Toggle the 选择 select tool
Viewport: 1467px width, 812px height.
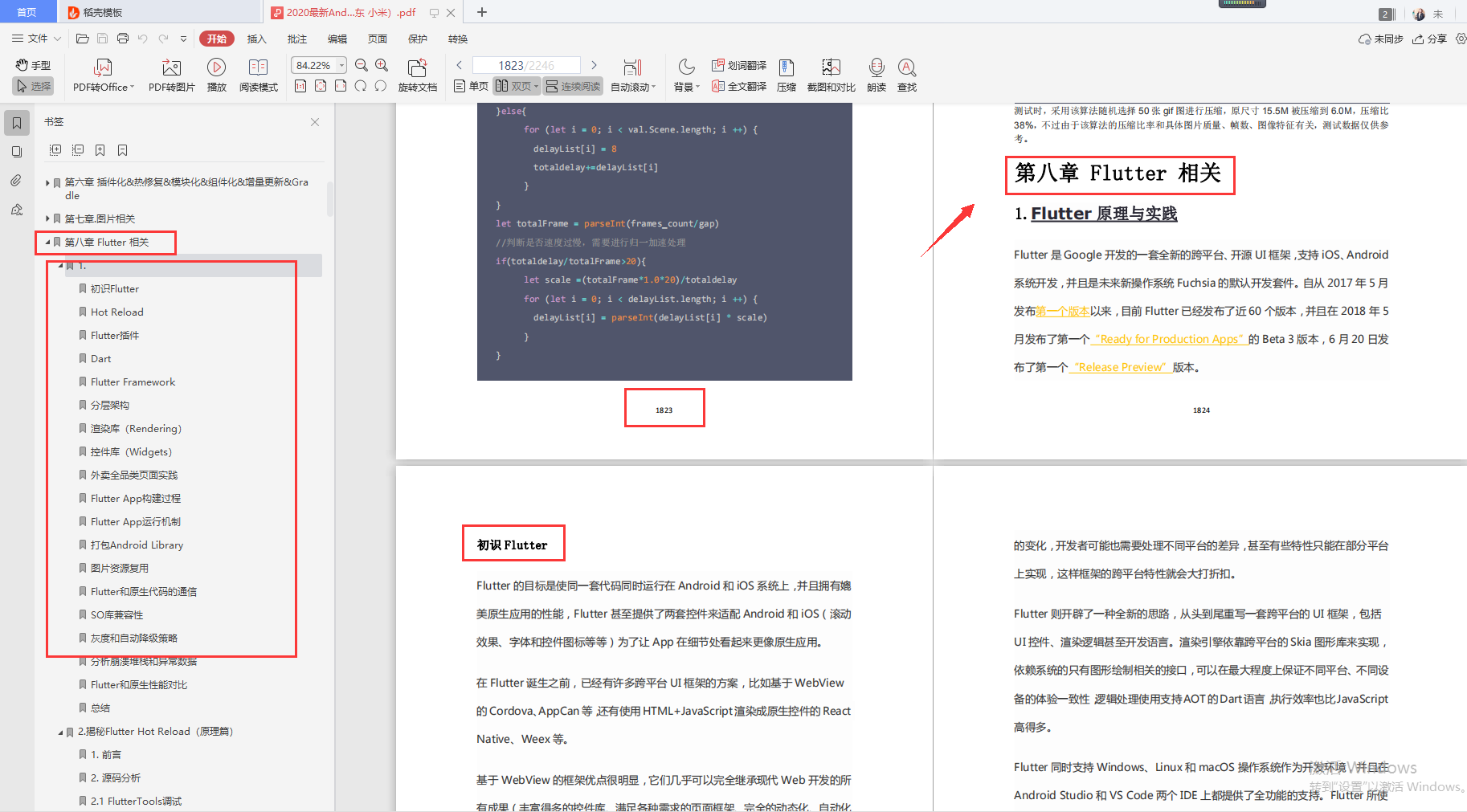33,86
